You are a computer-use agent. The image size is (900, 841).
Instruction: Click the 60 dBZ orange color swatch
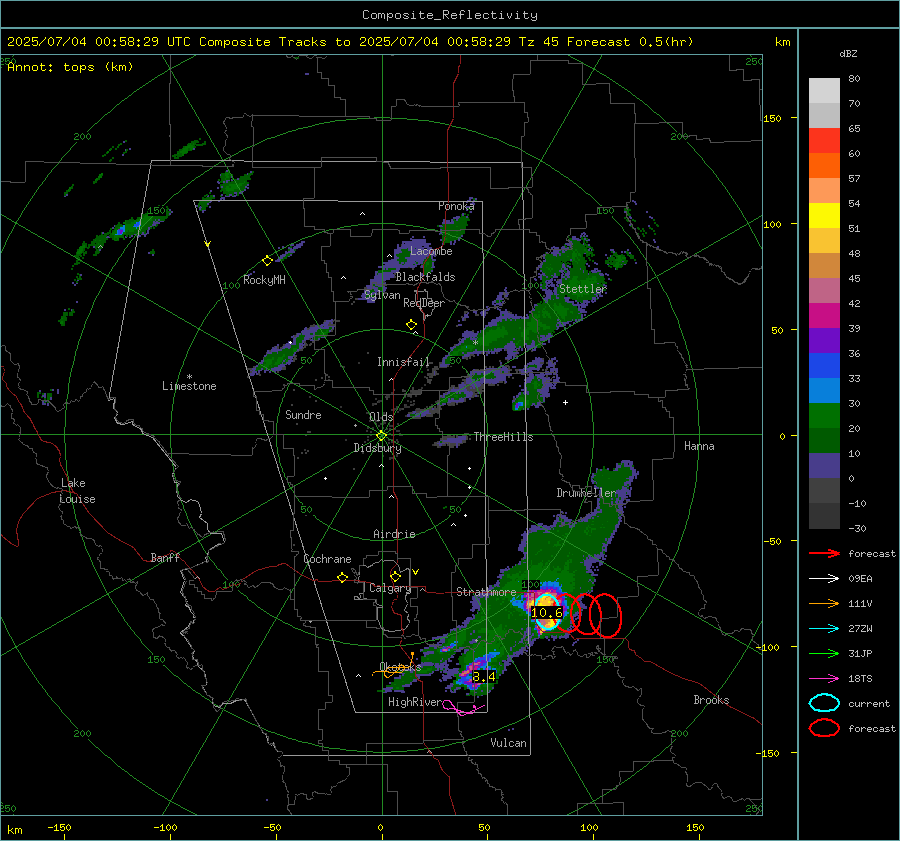824,165
